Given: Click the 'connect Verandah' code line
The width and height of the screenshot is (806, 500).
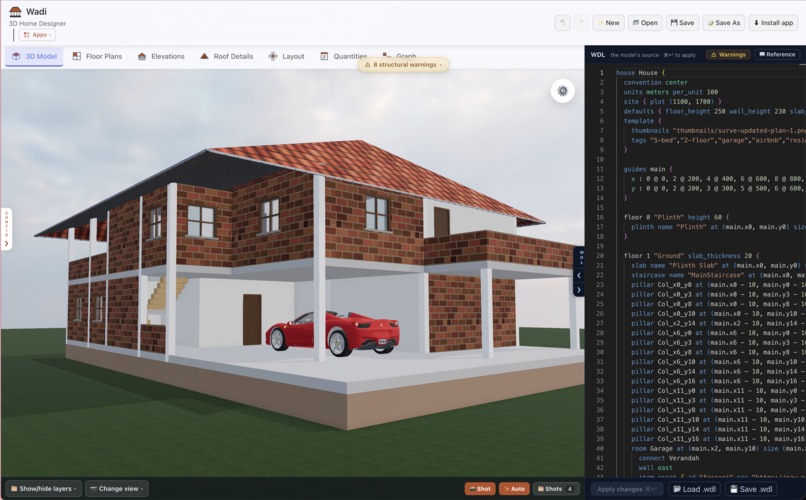Looking at the screenshot, I should click(x=669, y=458).
